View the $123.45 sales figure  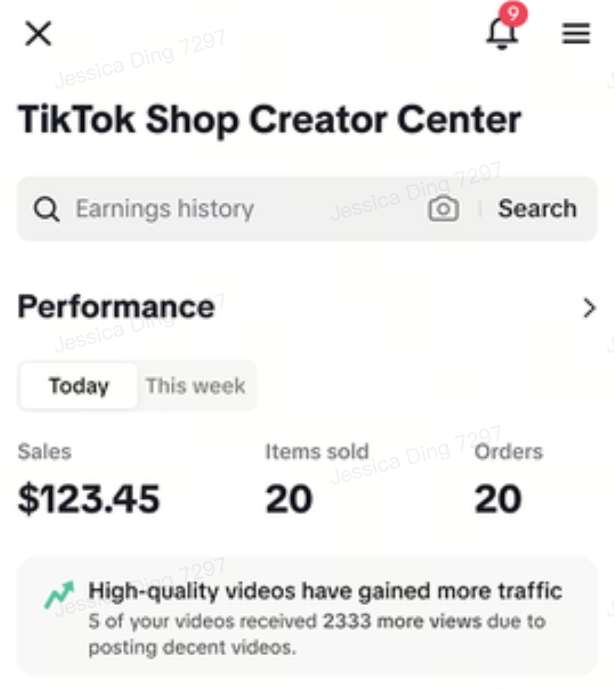point(89,498)
